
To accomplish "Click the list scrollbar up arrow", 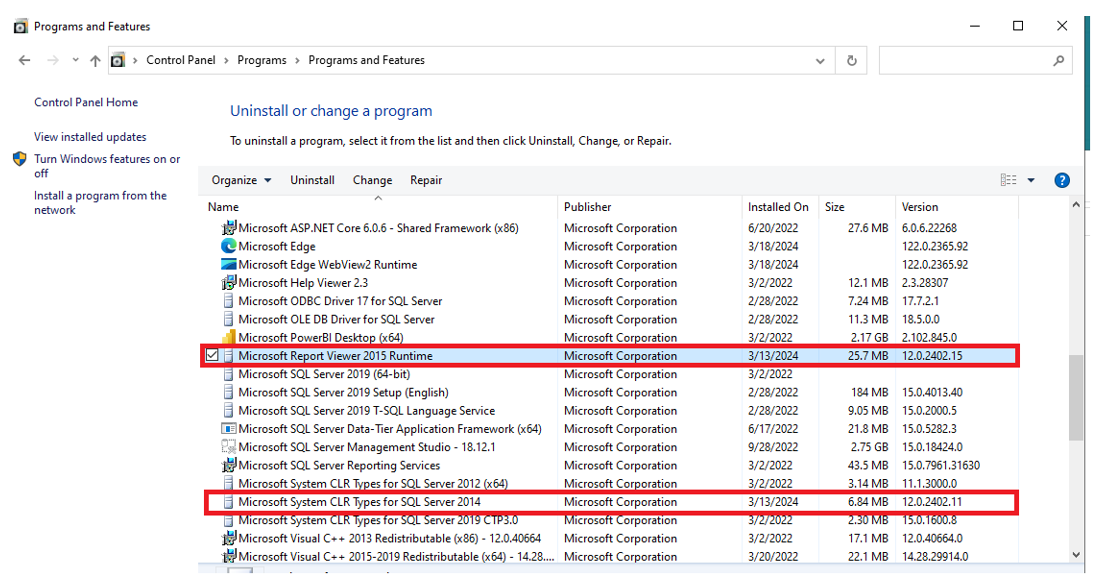I will 1076,205.
